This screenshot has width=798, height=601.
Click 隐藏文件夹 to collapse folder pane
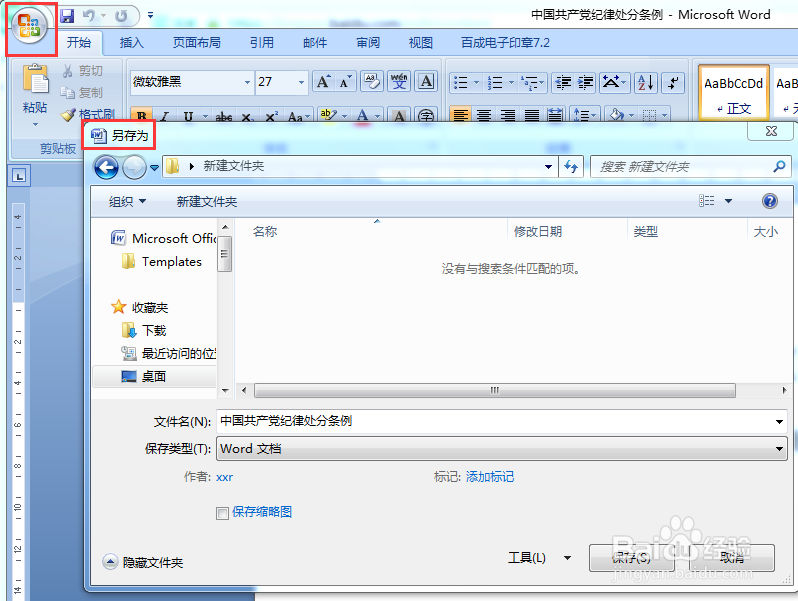[144, 562]
